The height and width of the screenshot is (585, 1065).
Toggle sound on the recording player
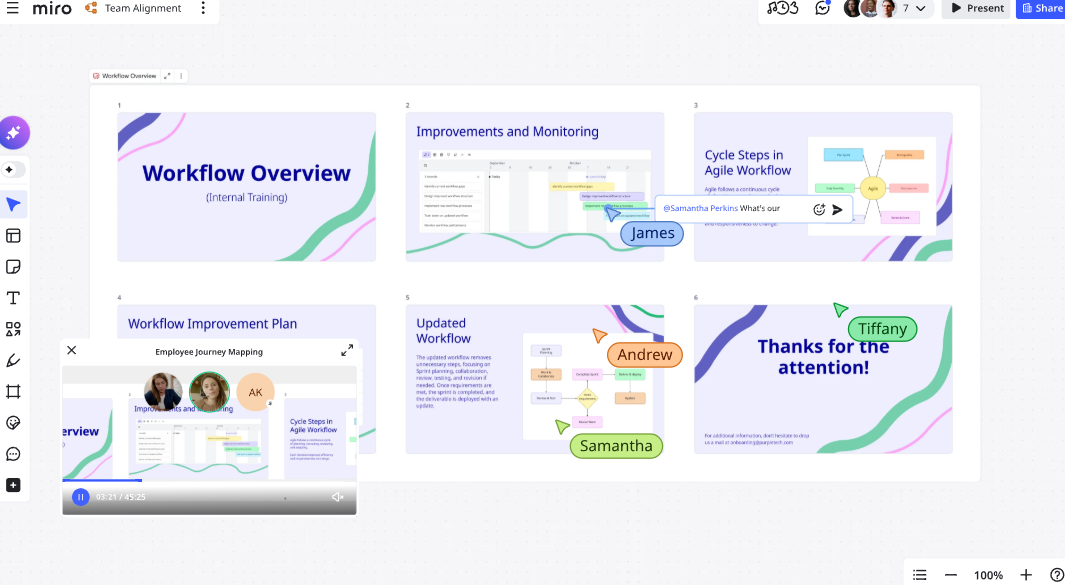click(x=338, y=497)
